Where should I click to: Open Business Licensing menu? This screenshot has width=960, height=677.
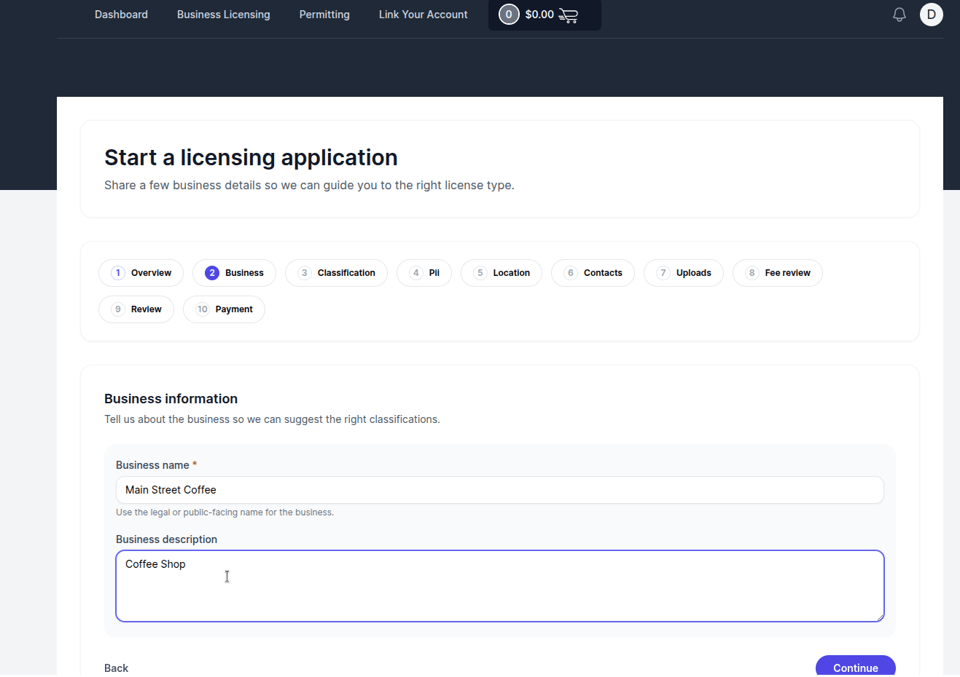pyautogui.click(x=223, y=15)
